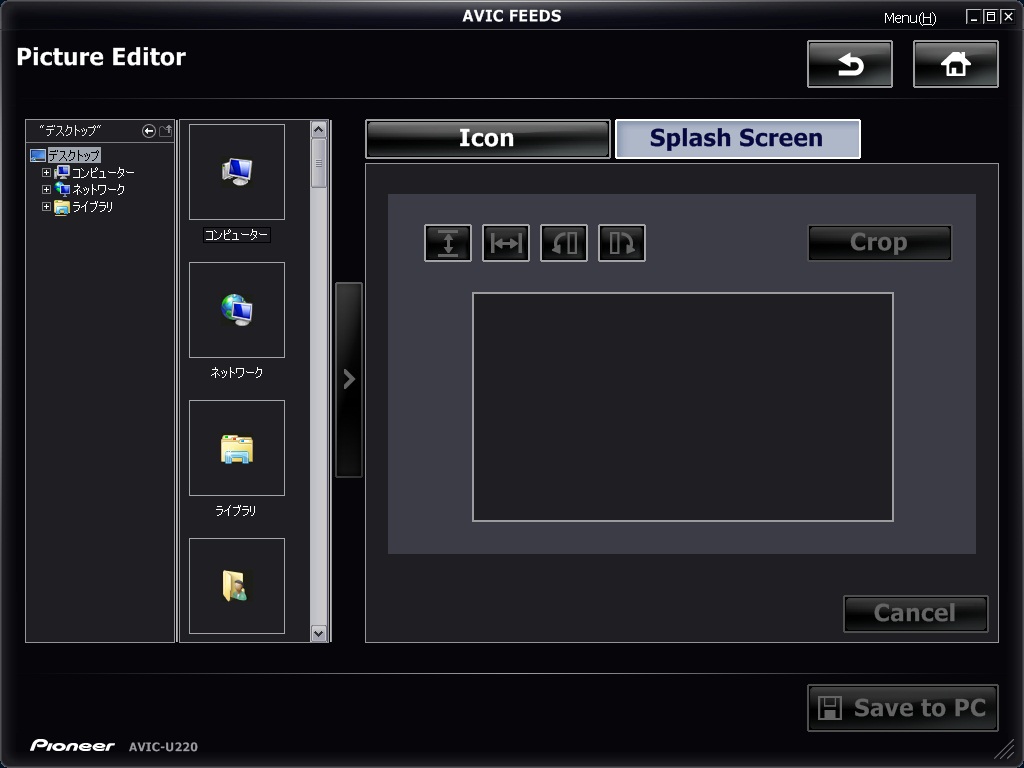The width and height of the screenshot is (1024, 768).
Task: Click the thumbnail list scroll down arrow
Action: (x=319, y=632)
